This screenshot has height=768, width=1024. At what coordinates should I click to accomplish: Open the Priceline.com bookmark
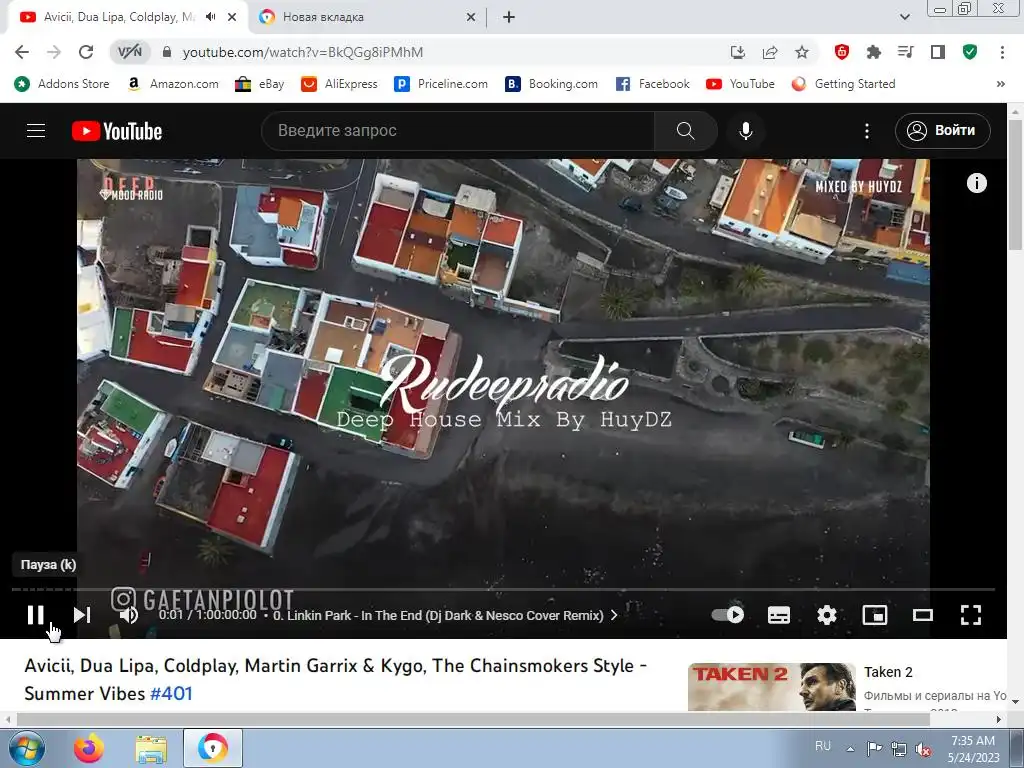click(441, 84)
